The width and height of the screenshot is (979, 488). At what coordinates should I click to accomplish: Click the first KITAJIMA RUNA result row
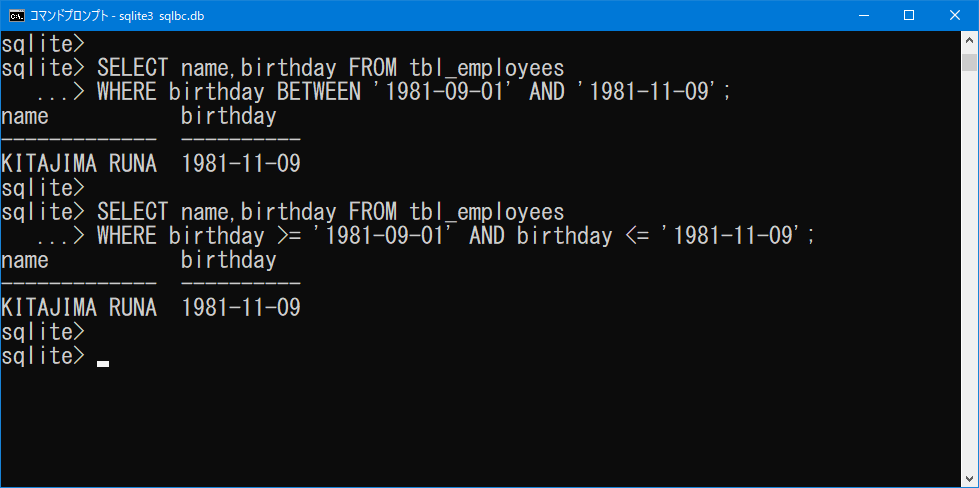click(150, 164)
